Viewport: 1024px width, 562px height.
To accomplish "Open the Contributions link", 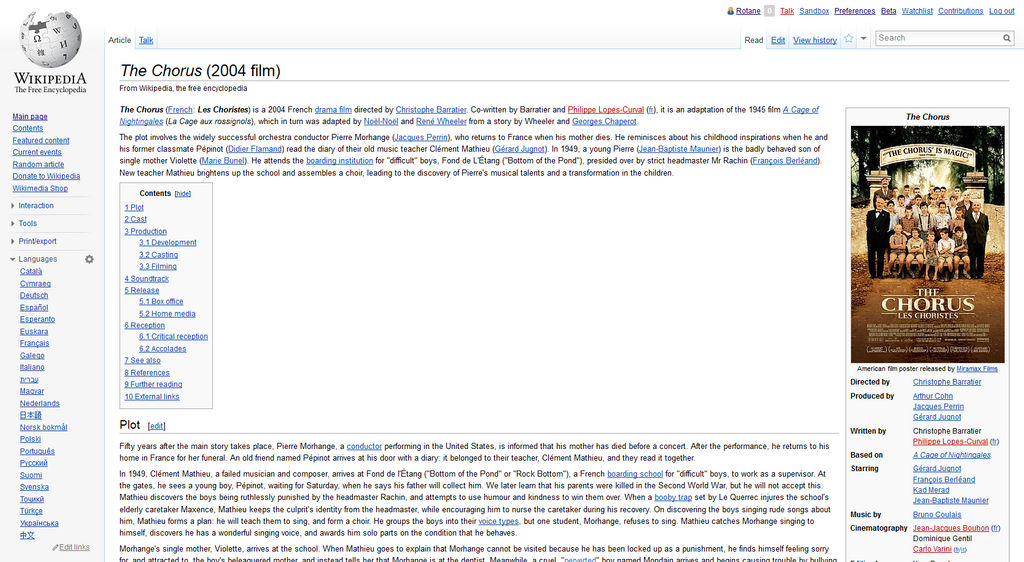I will 961,11.
